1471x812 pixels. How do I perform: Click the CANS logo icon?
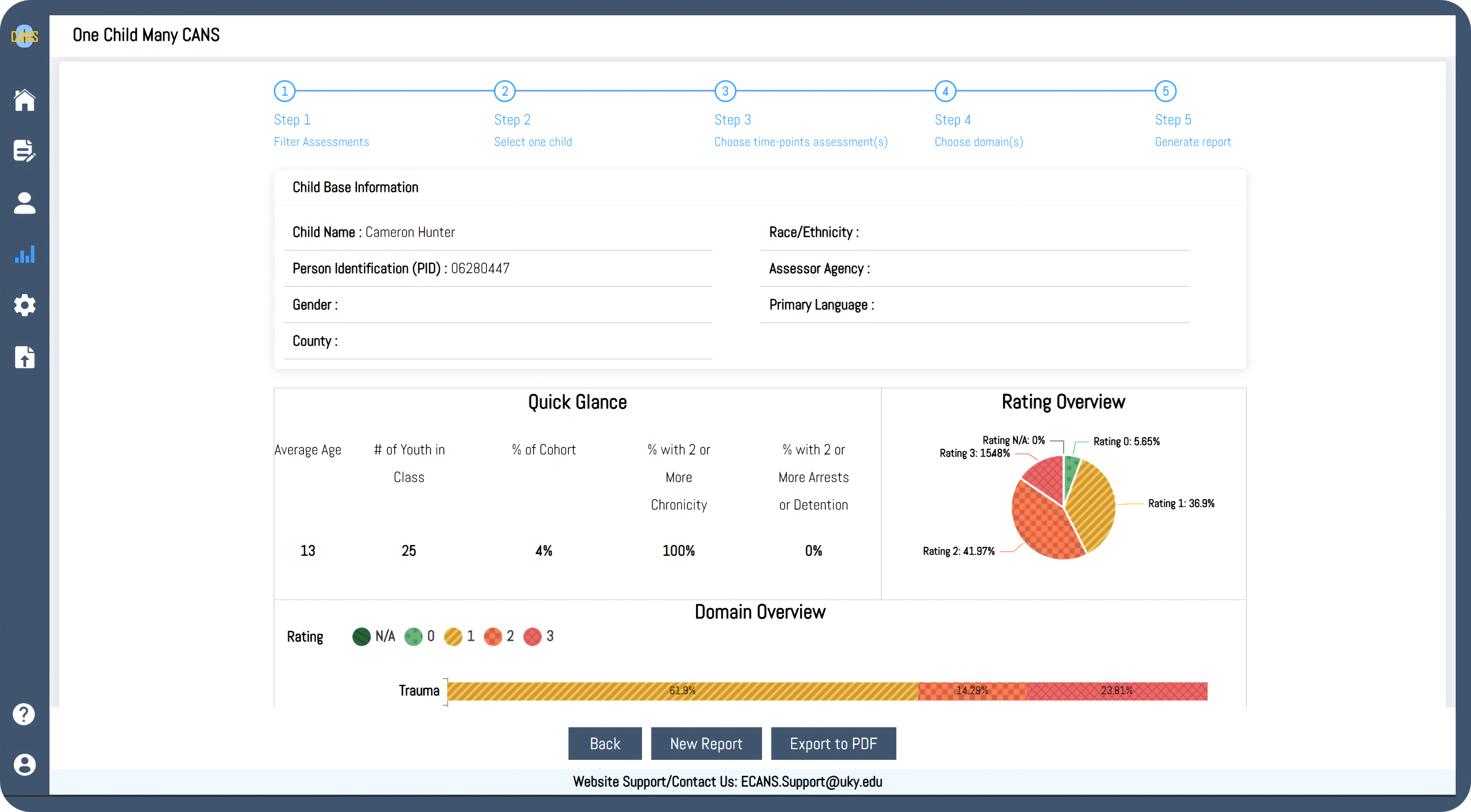click(25, 36)
